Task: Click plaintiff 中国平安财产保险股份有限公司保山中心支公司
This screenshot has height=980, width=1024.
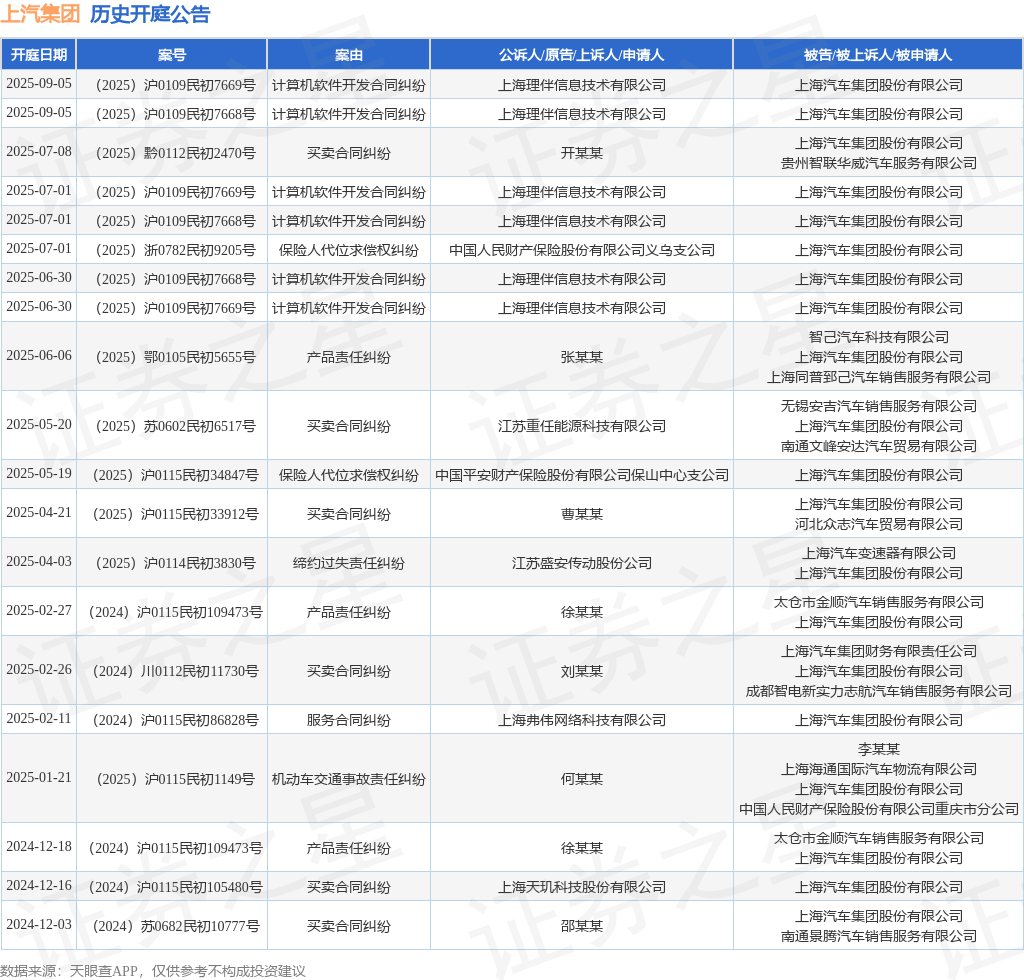Action: (581, 475)
